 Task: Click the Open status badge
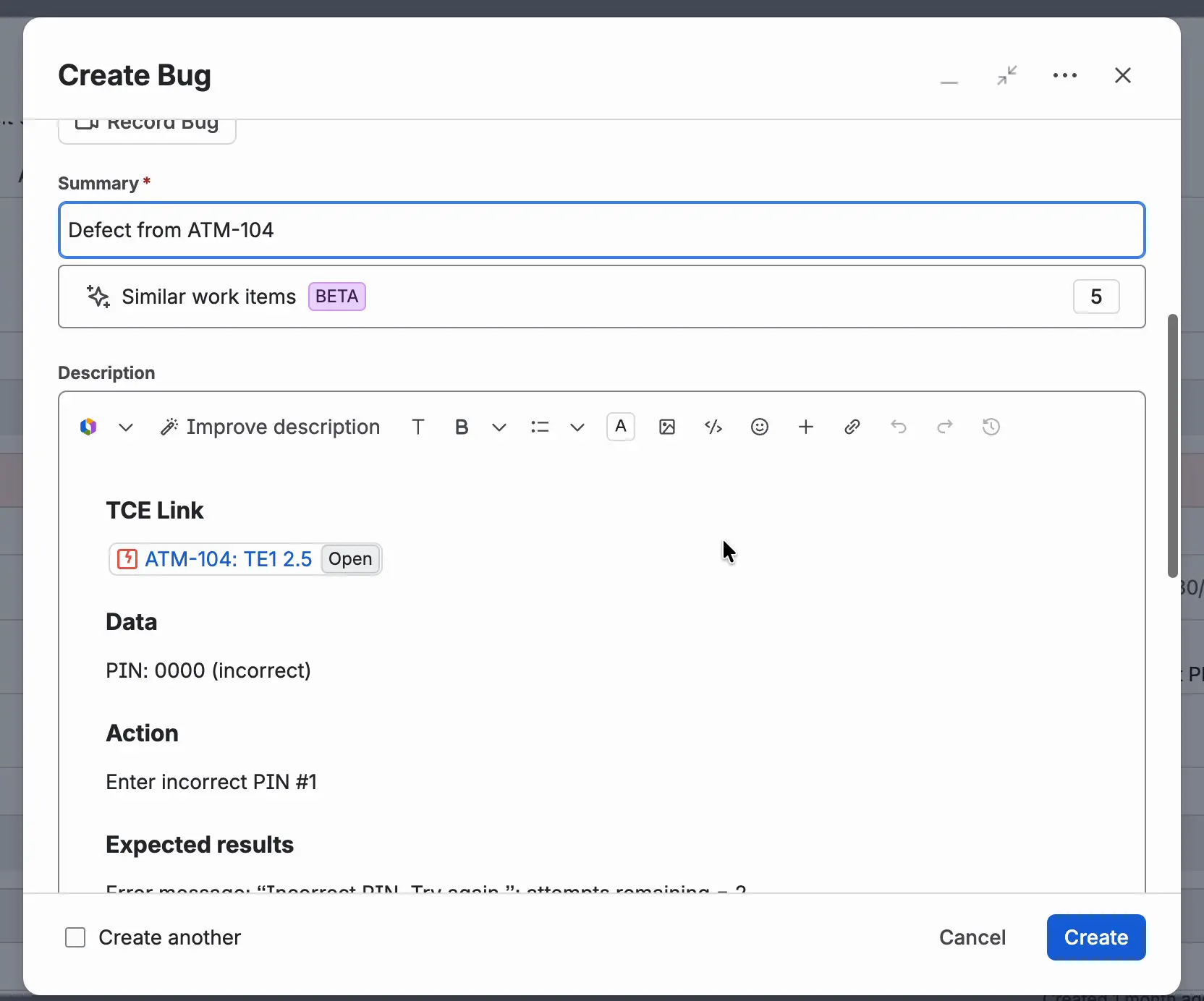350,559
